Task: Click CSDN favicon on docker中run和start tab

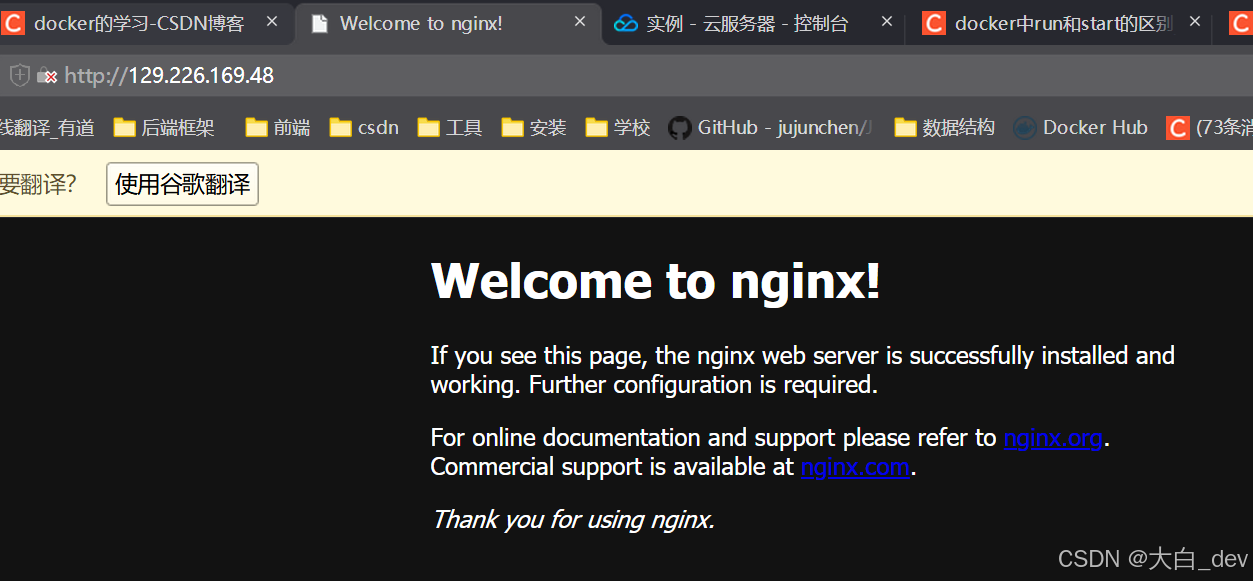Action: (933, 23)
